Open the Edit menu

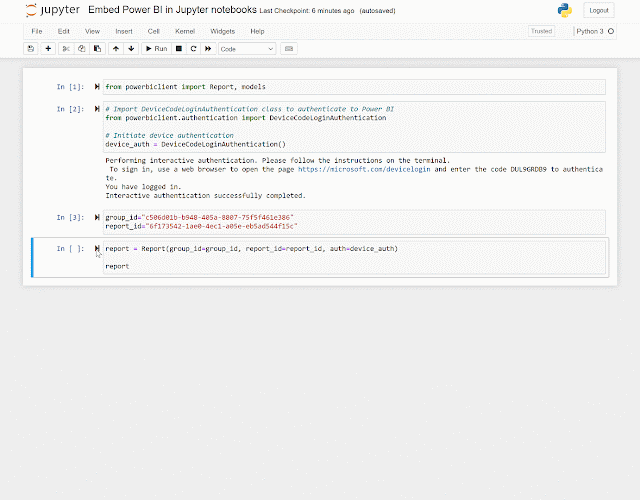[63, 31]
